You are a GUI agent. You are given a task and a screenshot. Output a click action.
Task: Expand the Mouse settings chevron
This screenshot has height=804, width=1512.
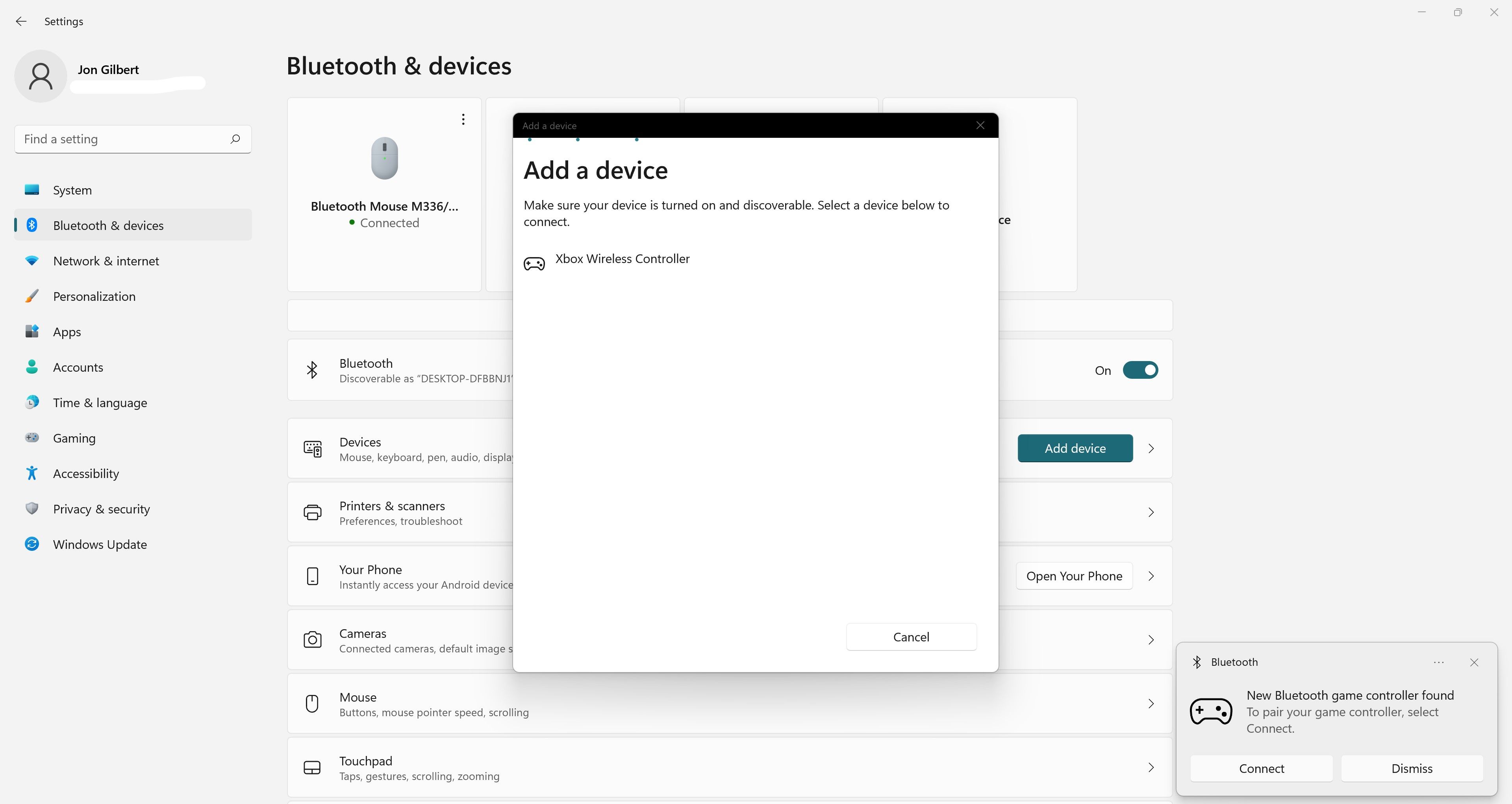(1151, 704)
